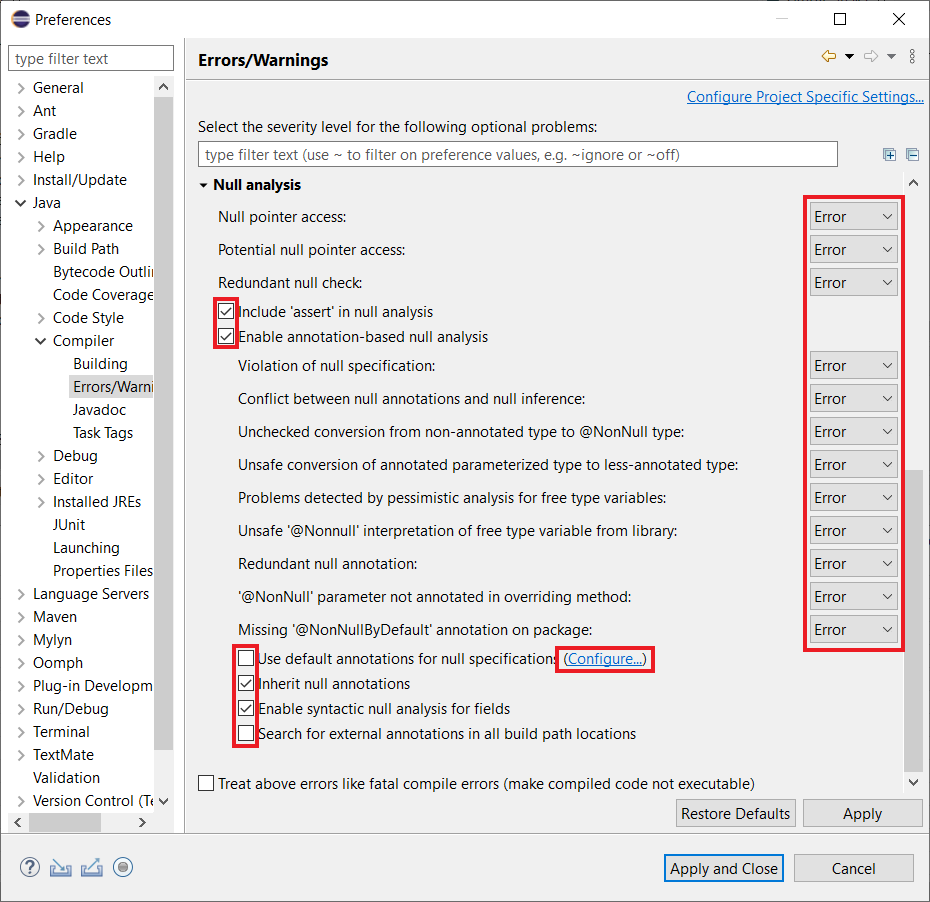Open the Redundant null annotation severity dropdown
The width and height of the screenshot is (930, 902).
click(853, 564)
